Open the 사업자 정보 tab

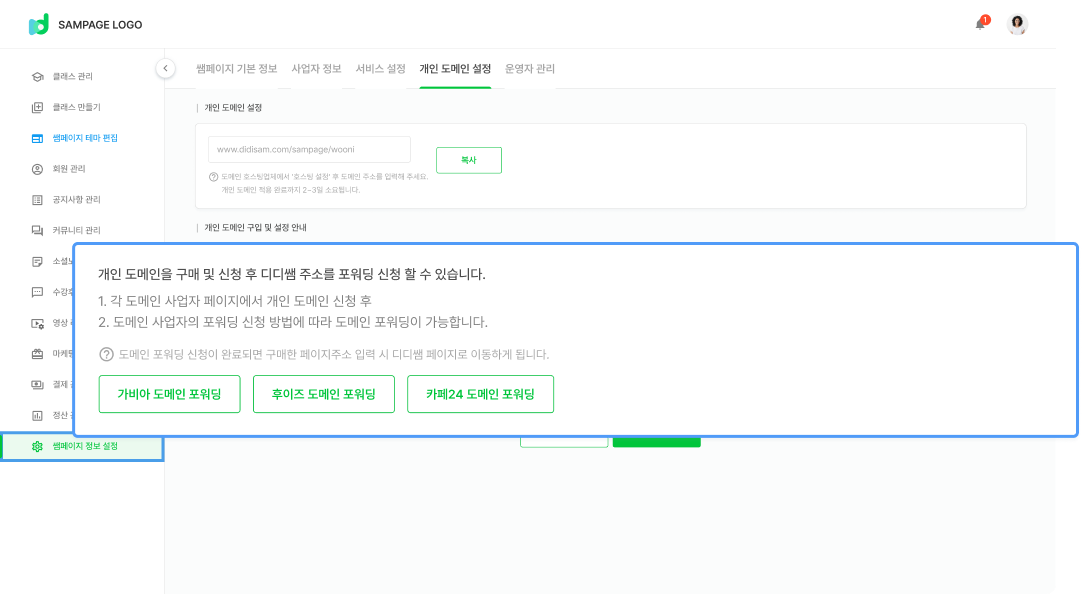(x=316, y=69)
